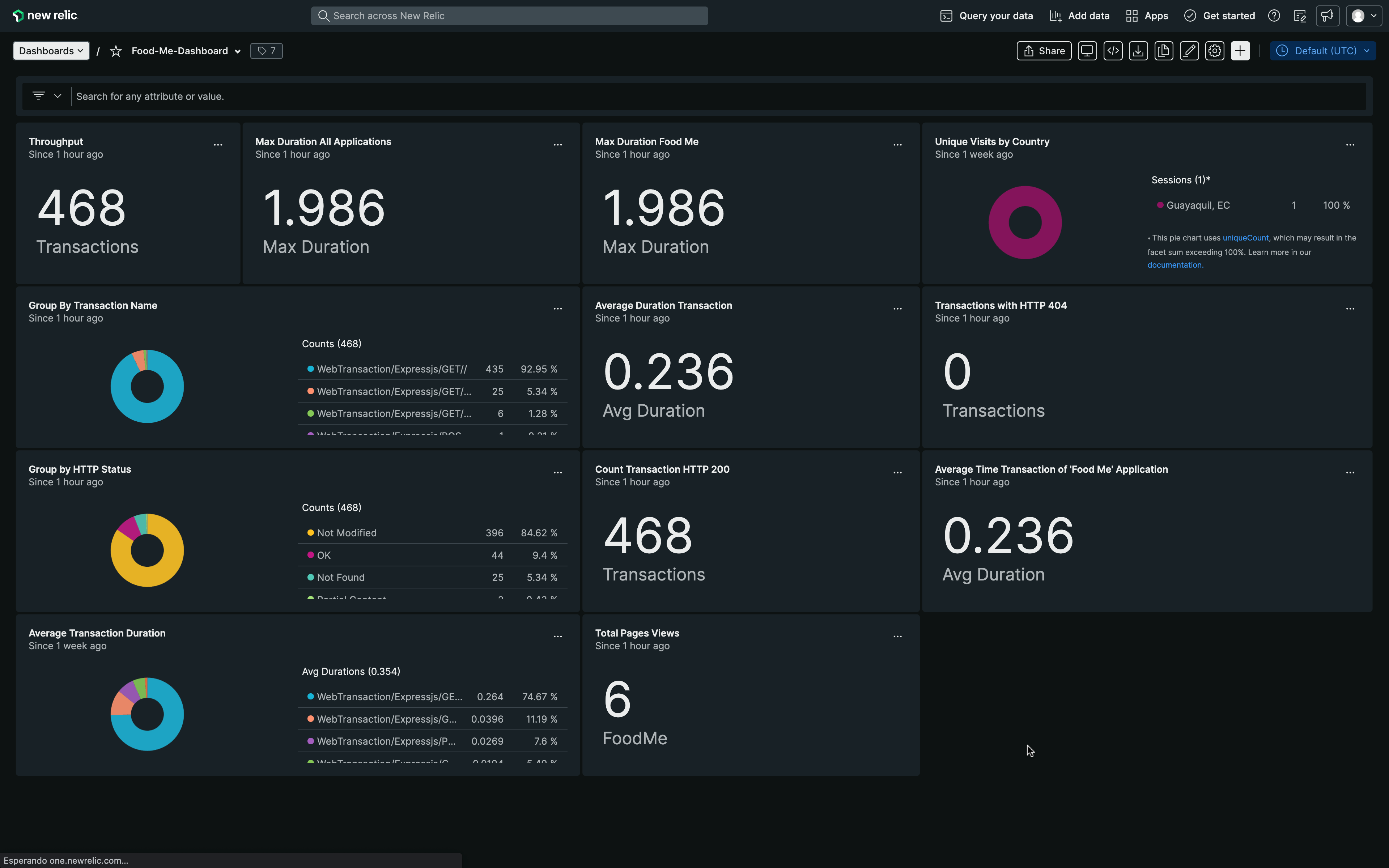Viewport: 1389px width, 868px height.
Task: Favorite the dashboard with the star icon
Action: coord(116,51)
